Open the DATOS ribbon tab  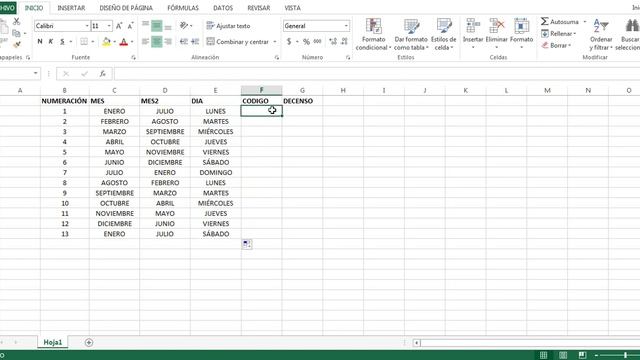(223, 8)
